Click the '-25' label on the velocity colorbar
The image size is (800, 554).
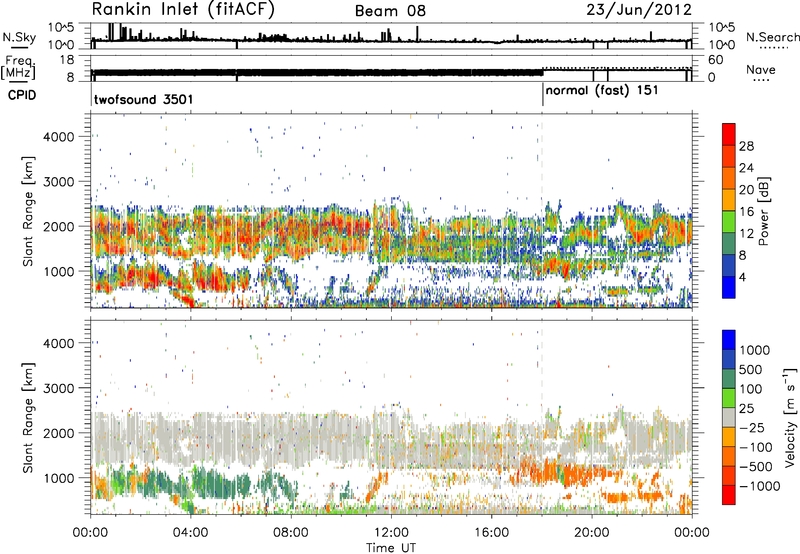point(753,427)
